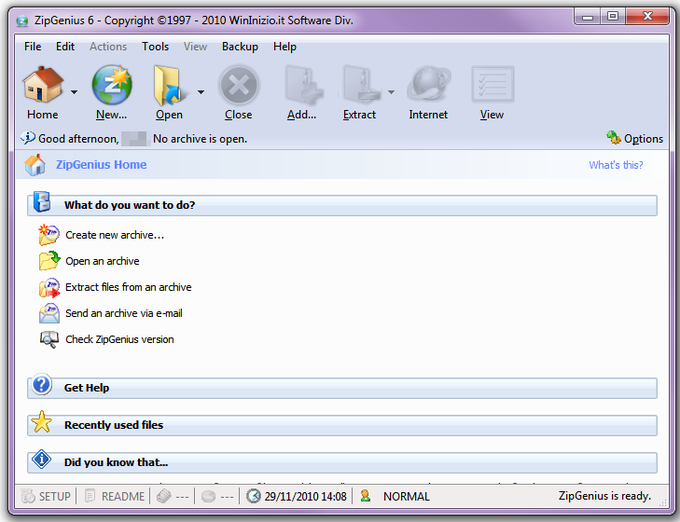Click the info icon beside Good afternoon
The width and height of the screenshot is (680, 522).
tap(28, 138)
